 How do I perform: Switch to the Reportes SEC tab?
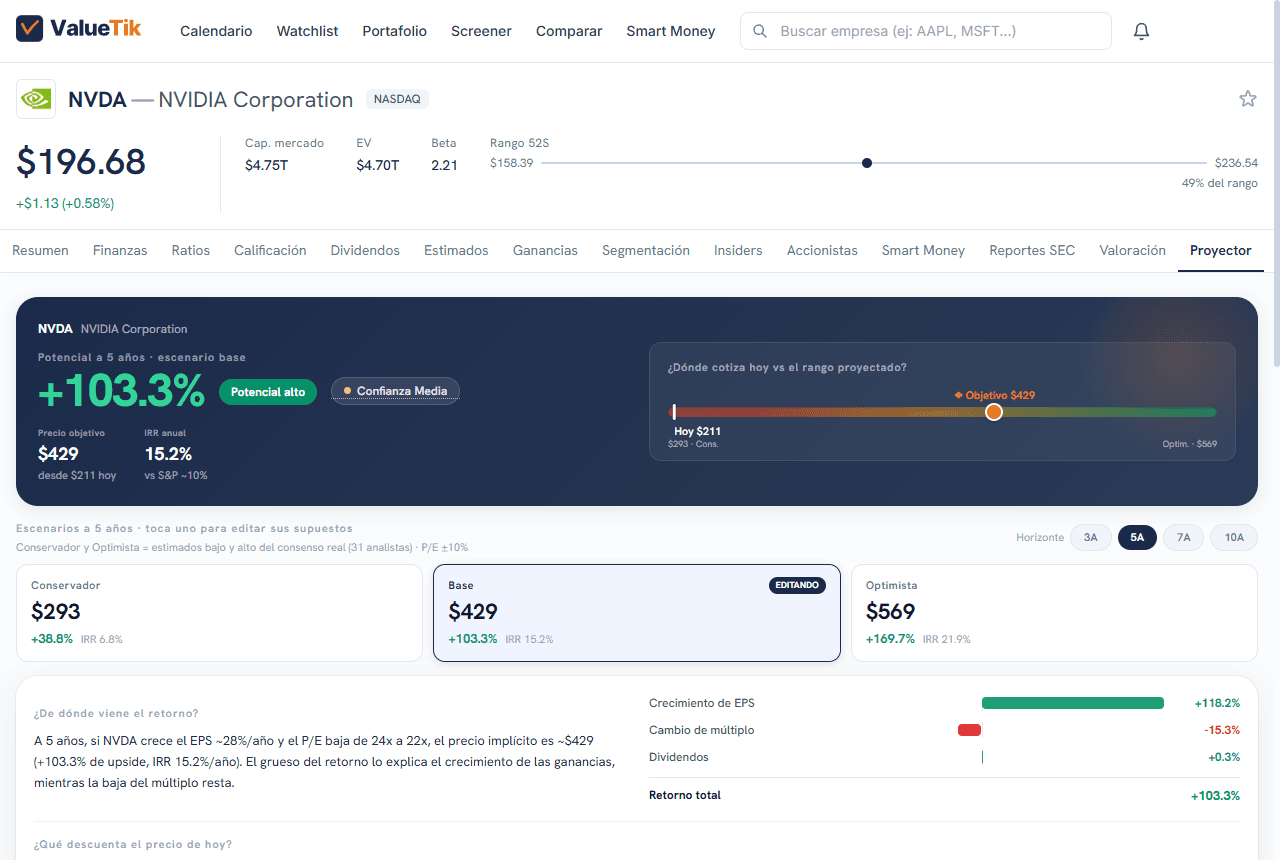(x=1032, y=251)
